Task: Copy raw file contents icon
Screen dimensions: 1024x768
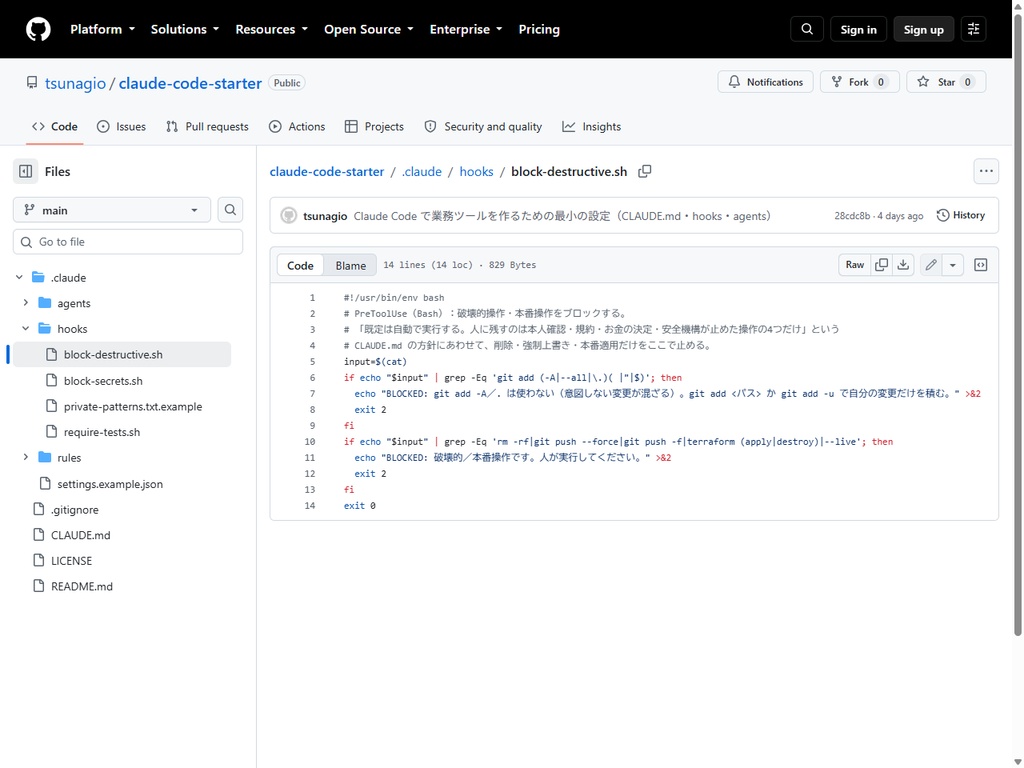Action: point(881,265)
